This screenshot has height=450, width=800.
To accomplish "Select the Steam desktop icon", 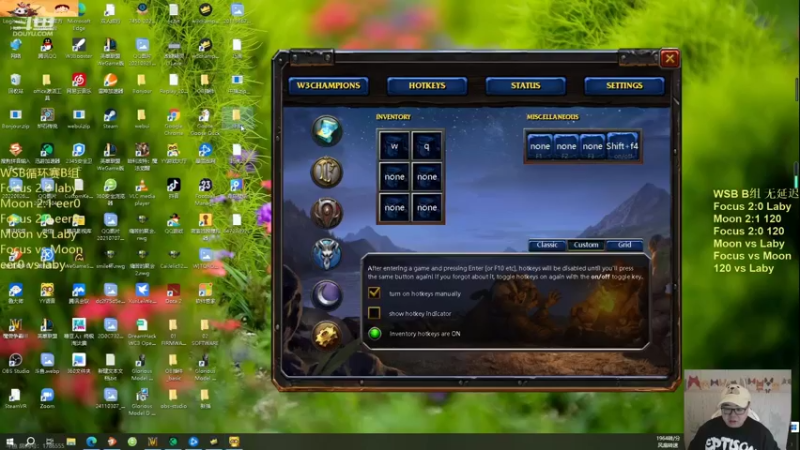I will 110,118.
